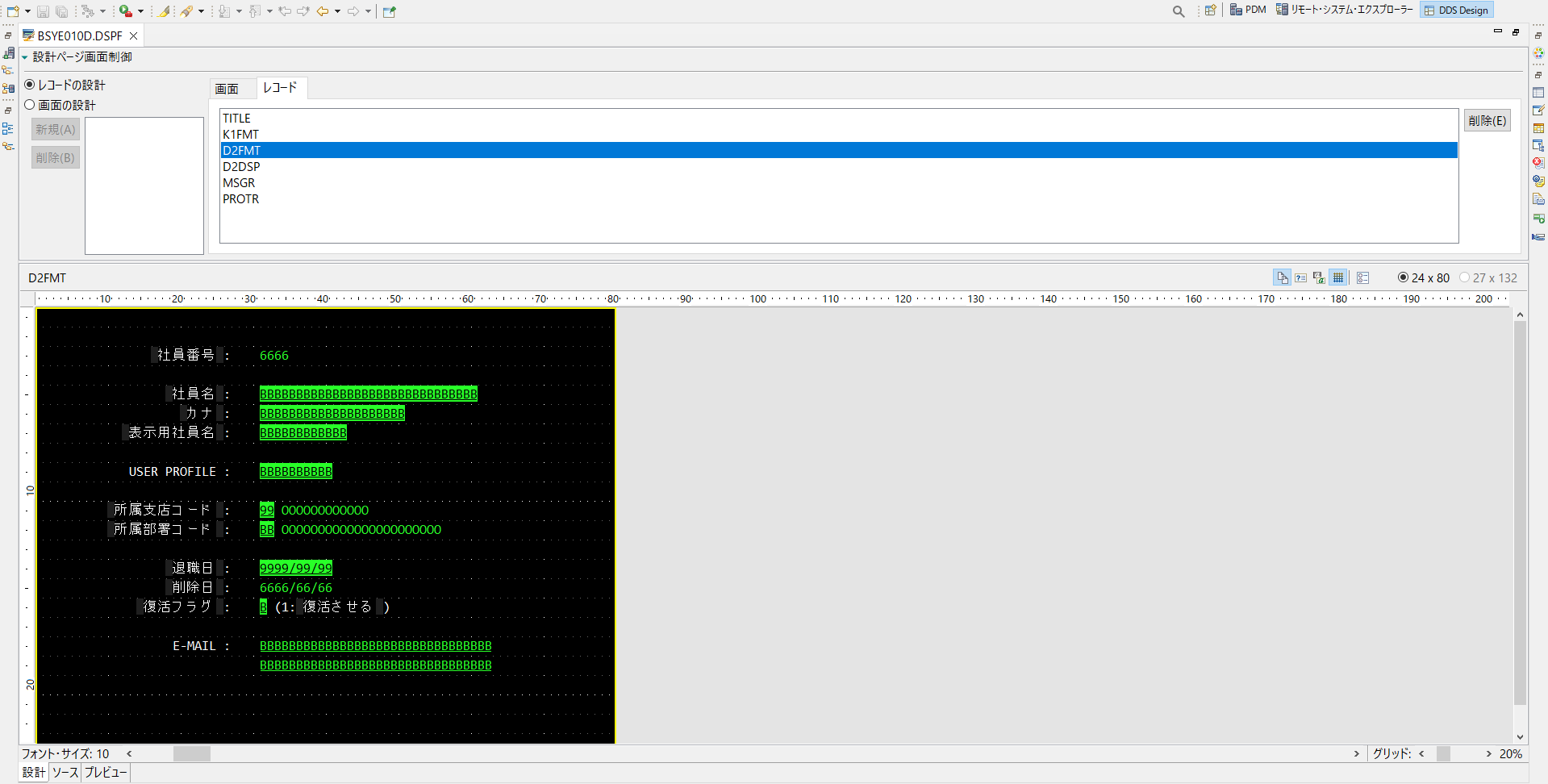Click the Open Perspective icon
The width and height of the screenshot is (1548, 784).
pos(1210,10)
